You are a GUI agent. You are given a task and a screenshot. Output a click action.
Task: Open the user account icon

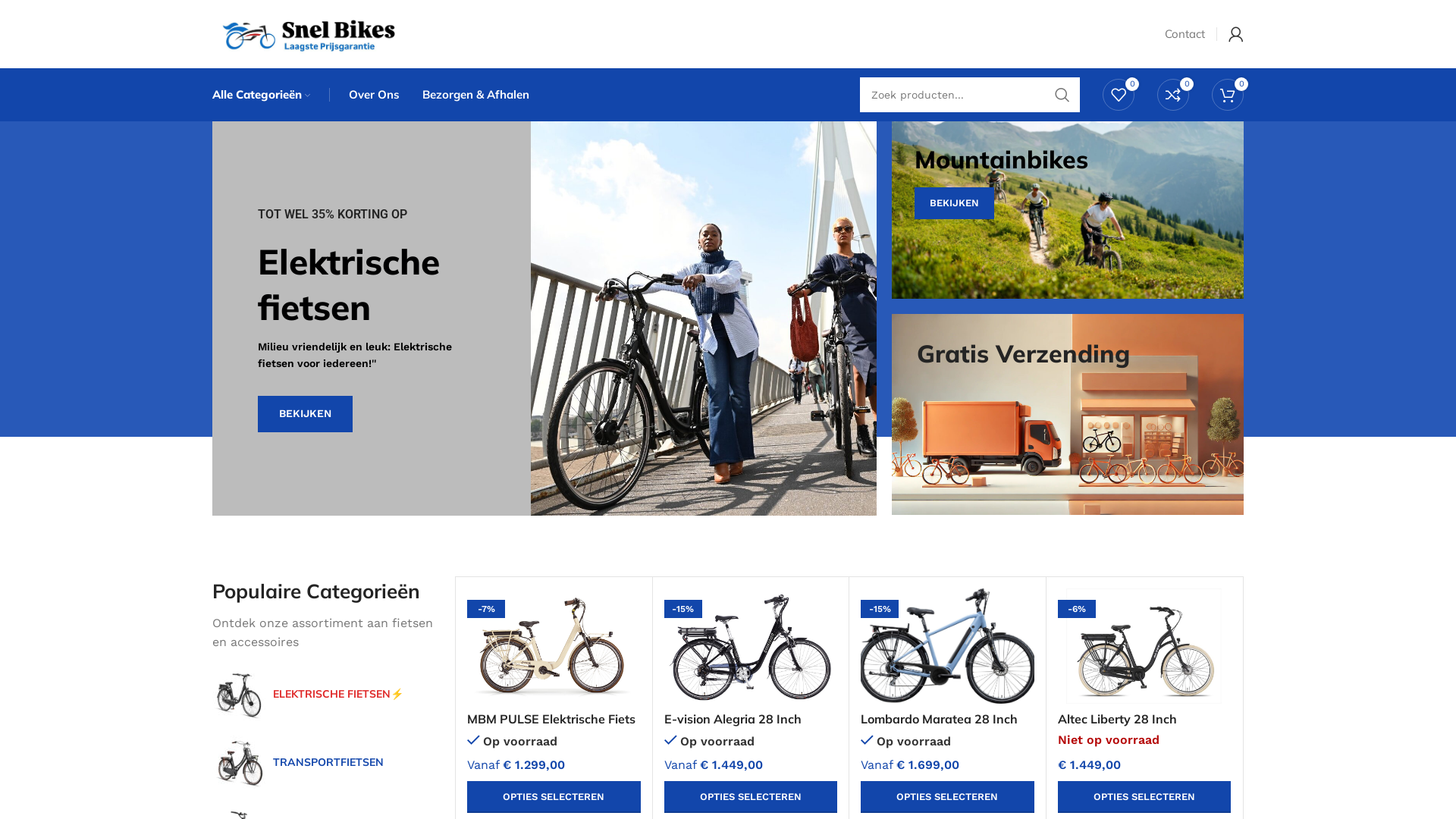tap(1235, 34)
